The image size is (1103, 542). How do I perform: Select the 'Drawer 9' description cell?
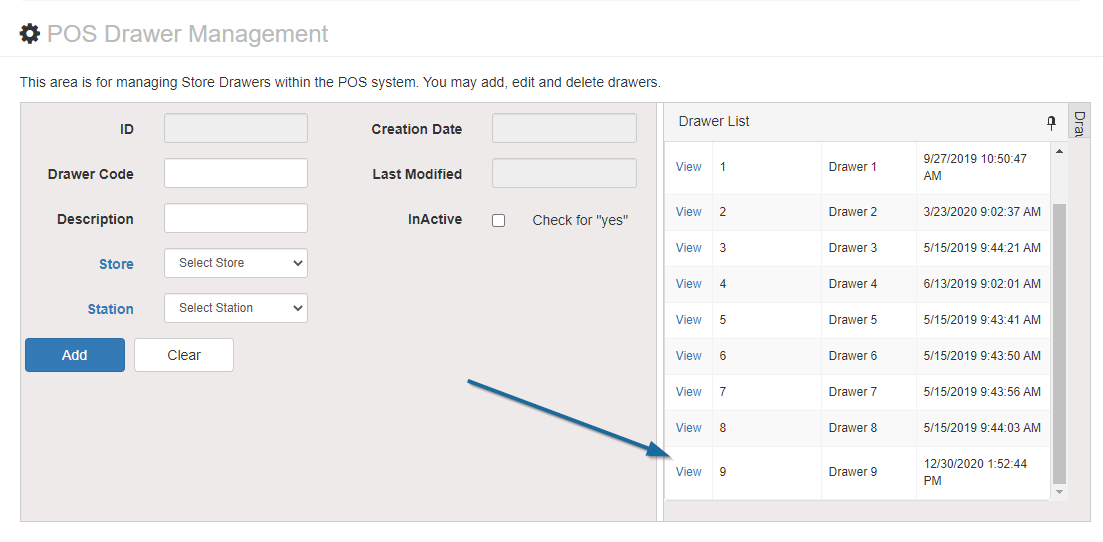click(x=869, y=472)
